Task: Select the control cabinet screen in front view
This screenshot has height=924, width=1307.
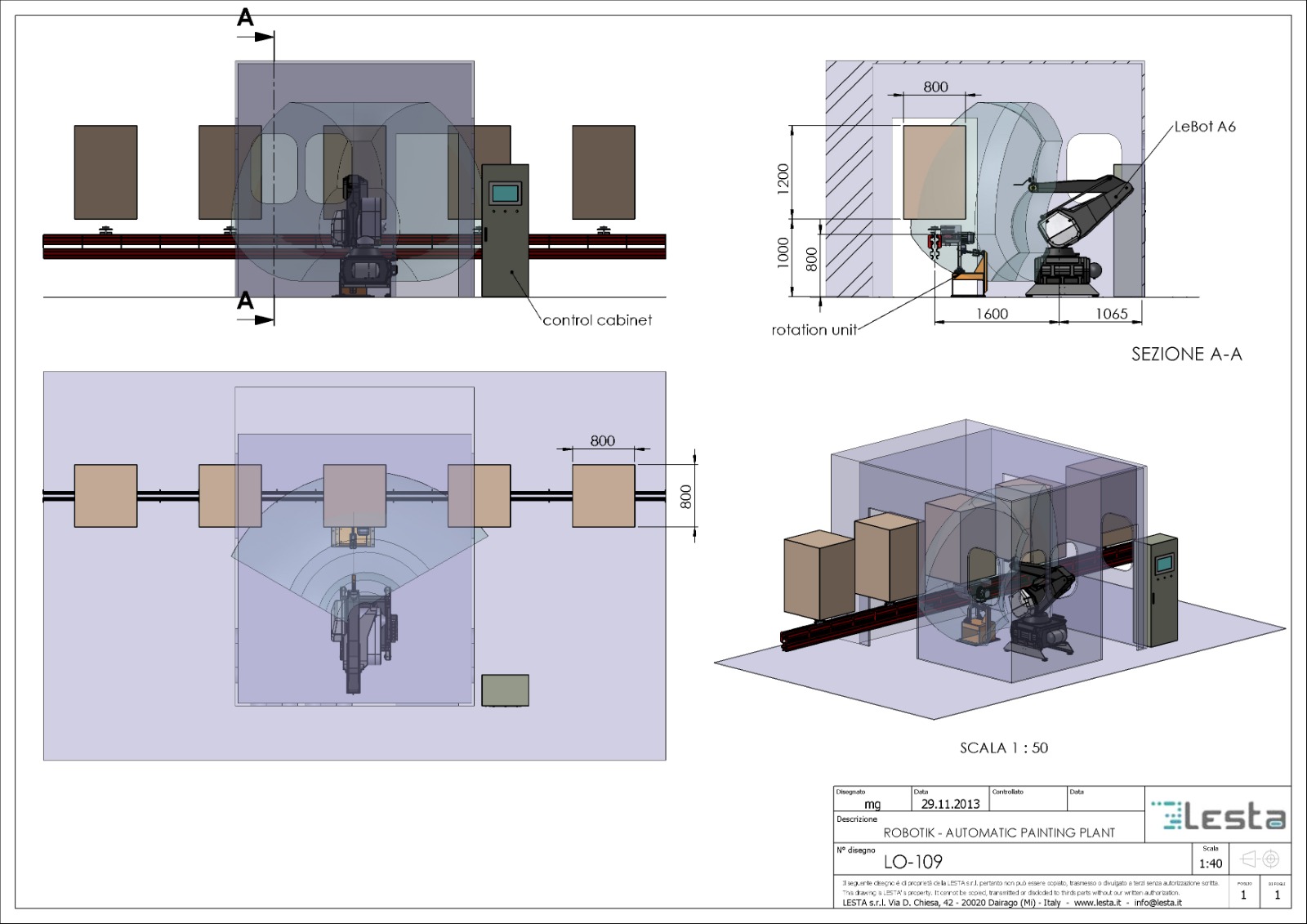Action: pos(504,194)
